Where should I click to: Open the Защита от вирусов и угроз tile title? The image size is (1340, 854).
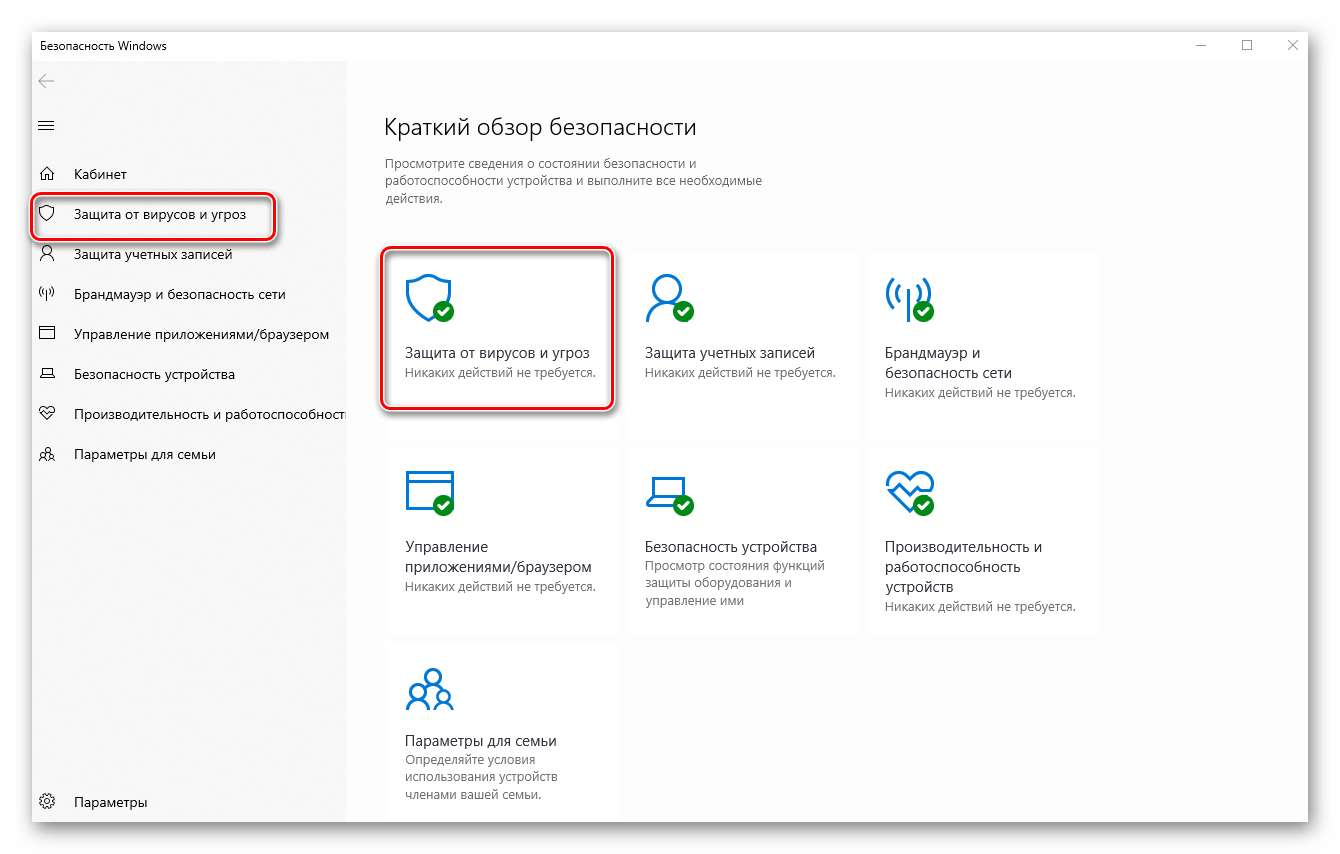click(497, 353)
